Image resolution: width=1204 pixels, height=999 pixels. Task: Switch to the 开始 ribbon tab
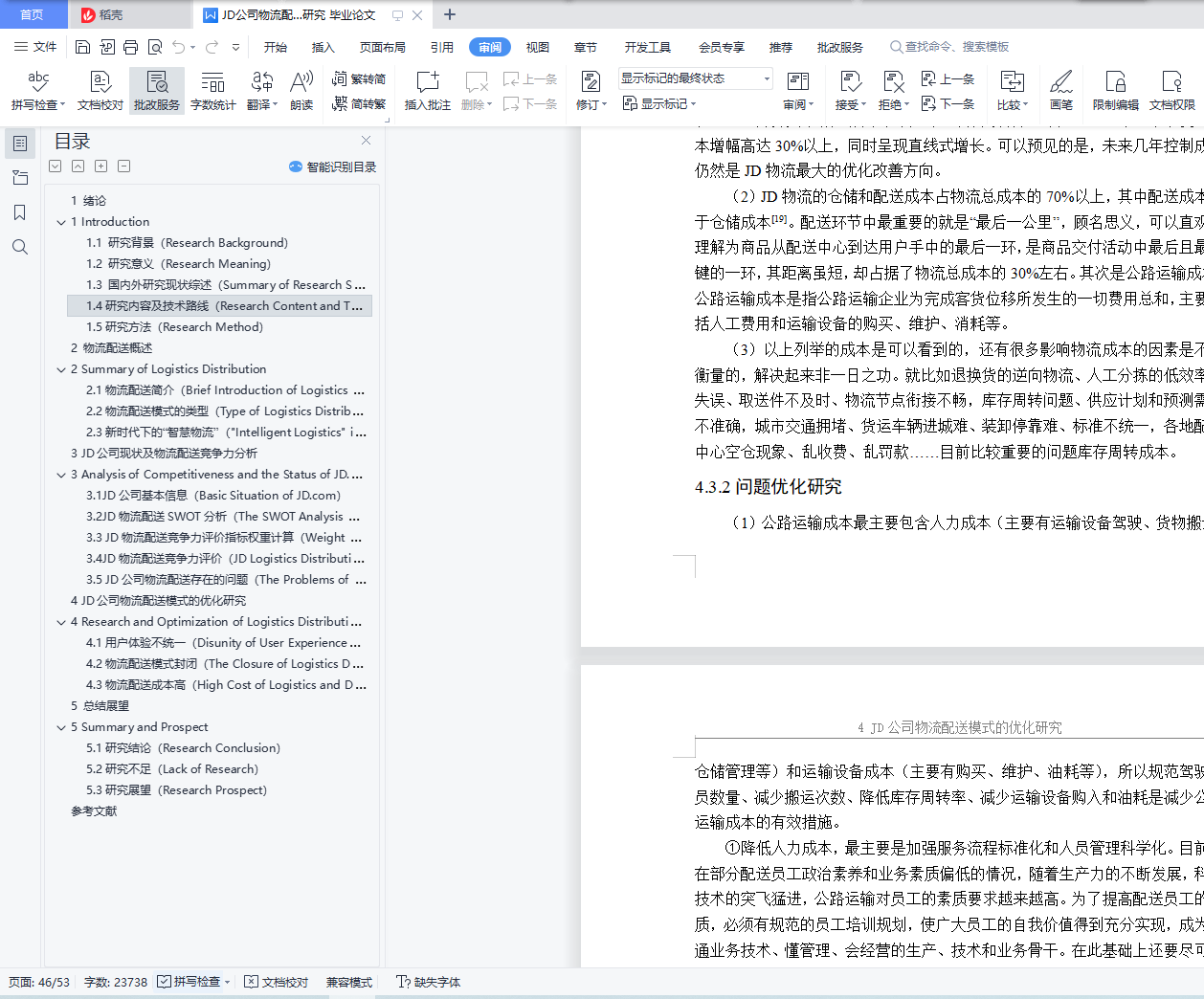tap(276, 47)
